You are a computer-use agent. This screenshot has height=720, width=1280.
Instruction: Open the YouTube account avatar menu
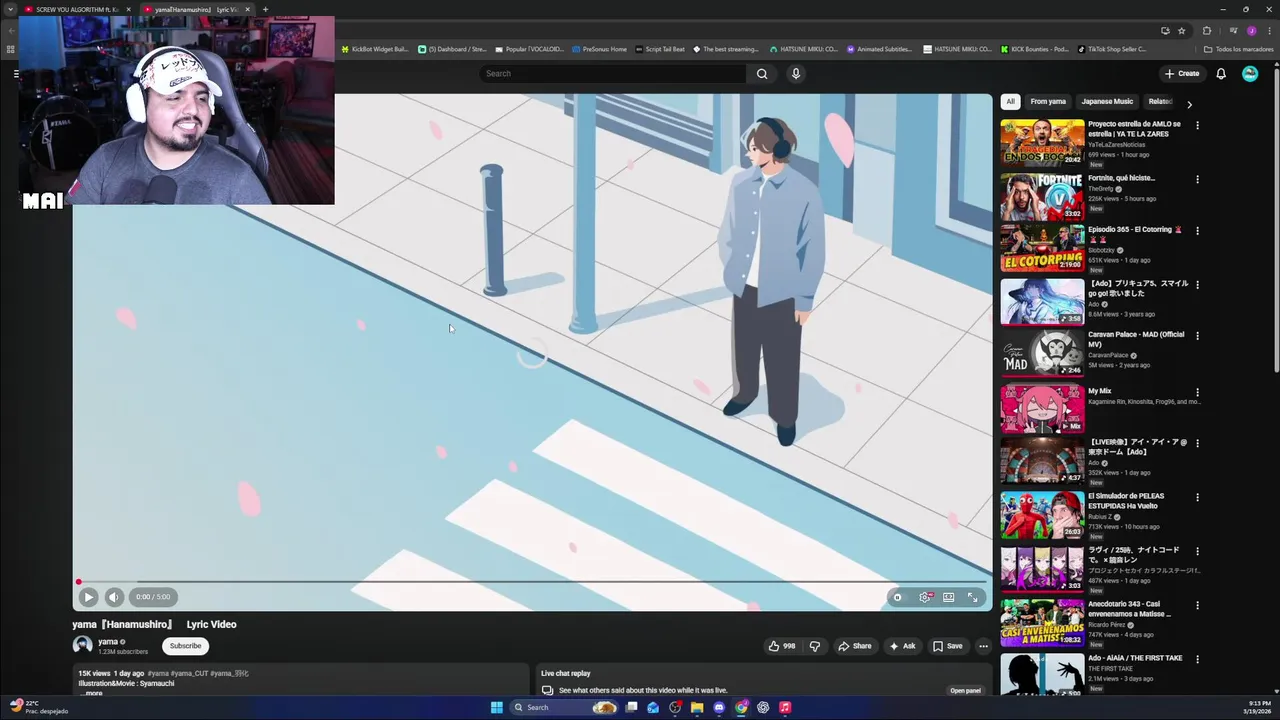coord(1250,73)
